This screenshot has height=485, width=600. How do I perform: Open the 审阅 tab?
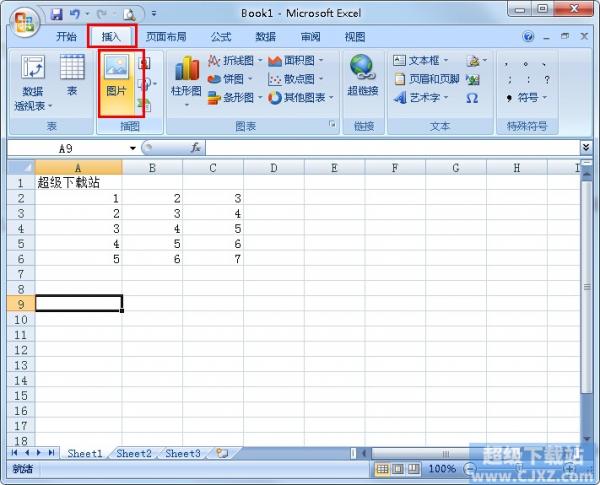tap(311, 37)
